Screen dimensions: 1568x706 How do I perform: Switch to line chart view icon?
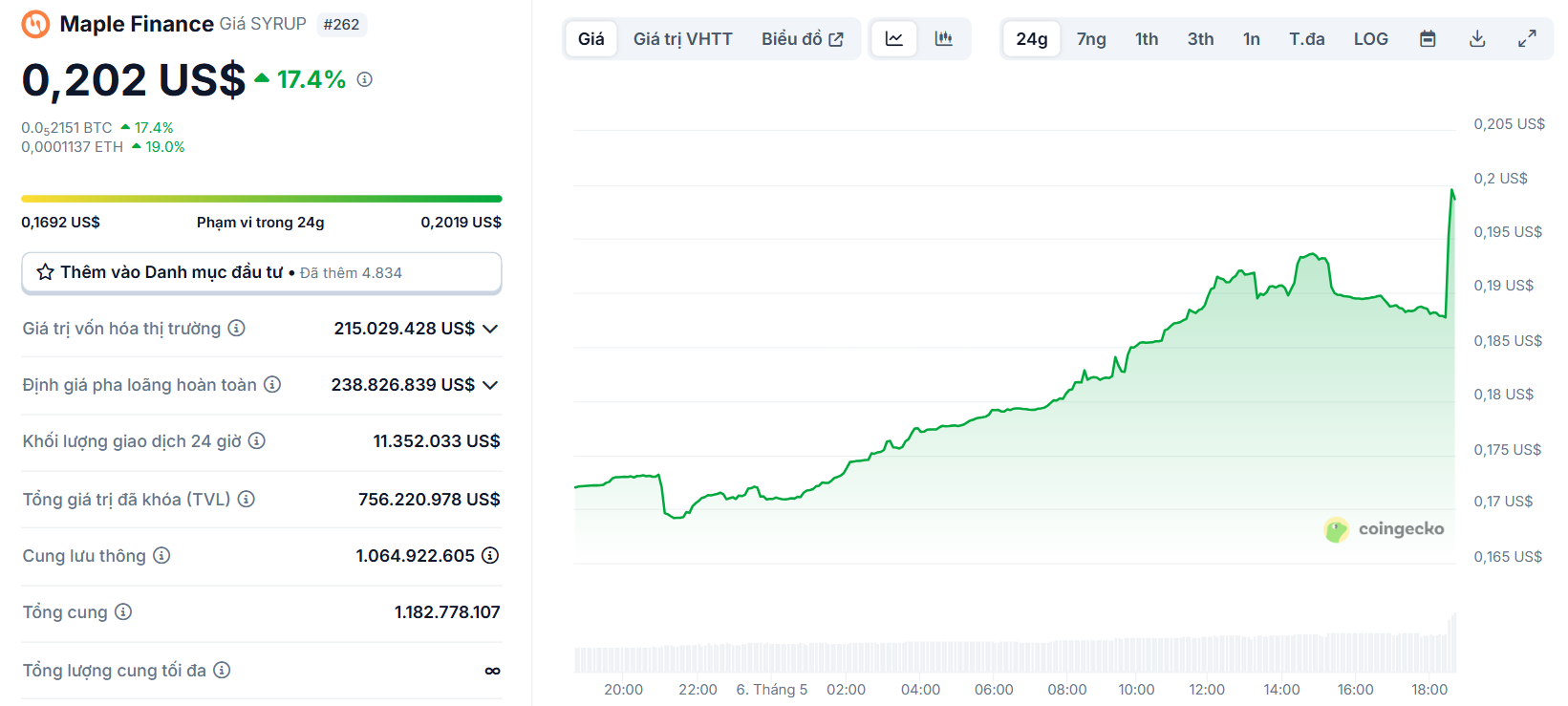pos(894,39)
